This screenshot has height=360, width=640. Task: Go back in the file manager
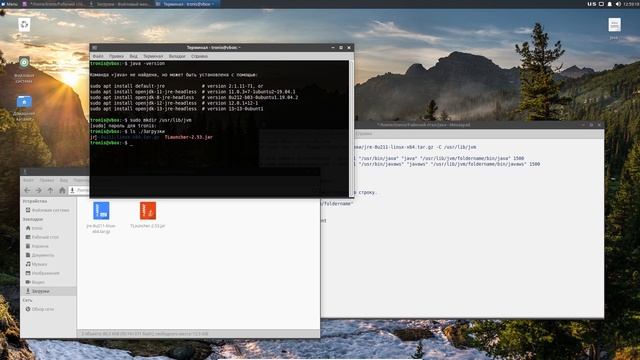pyautogui.click(x=27, y=190)
